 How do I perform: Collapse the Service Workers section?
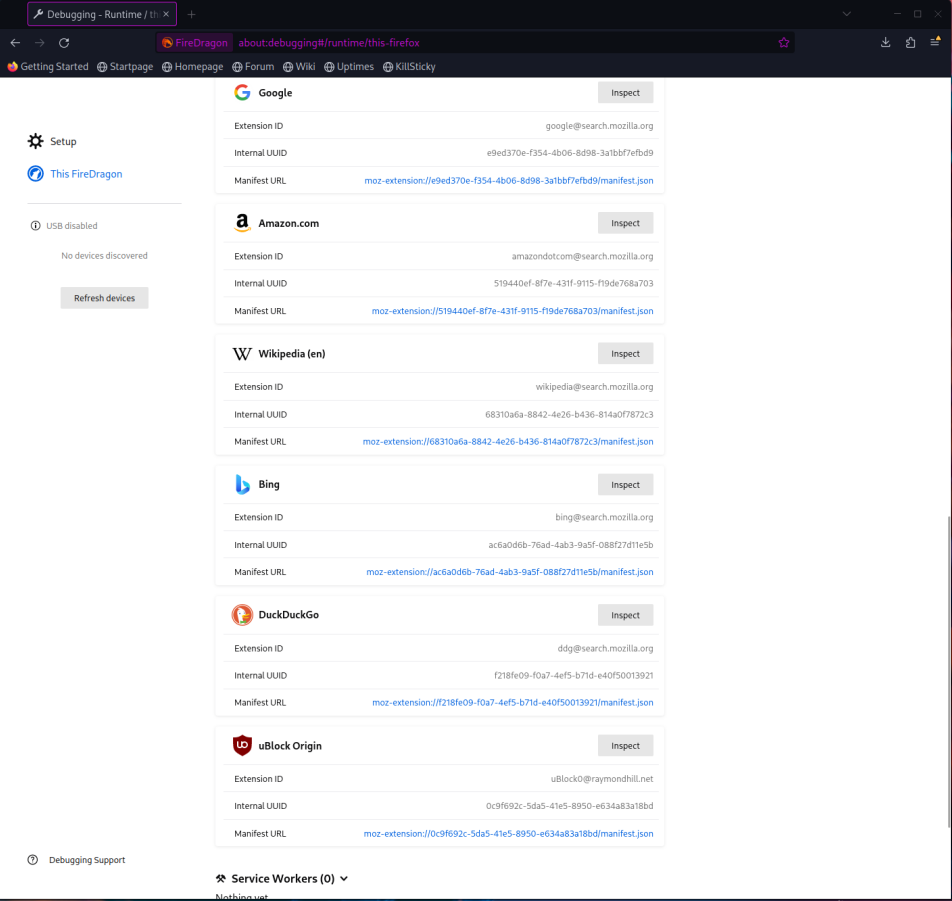point(344,879)
